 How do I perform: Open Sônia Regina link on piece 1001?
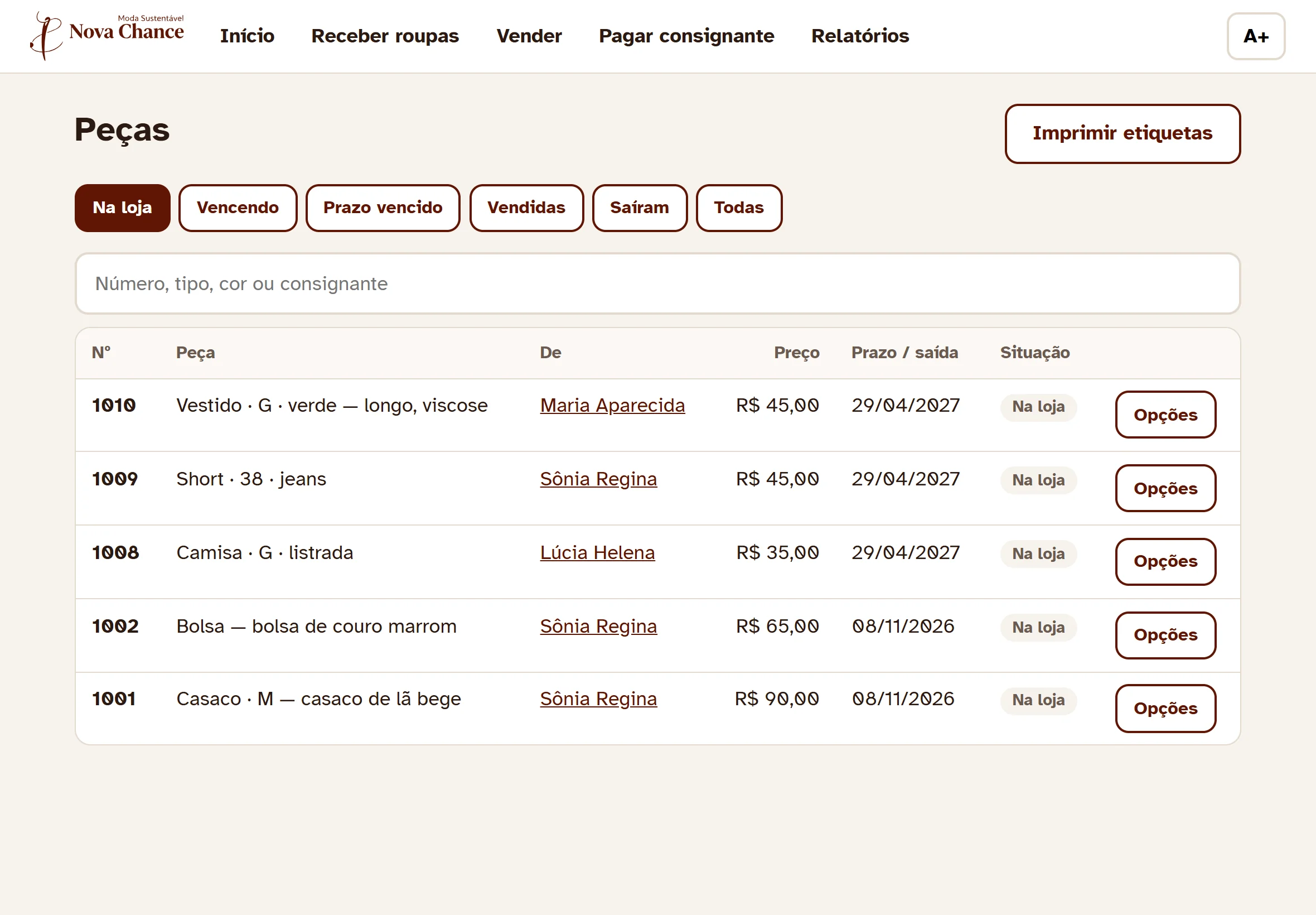pos(599,699)
